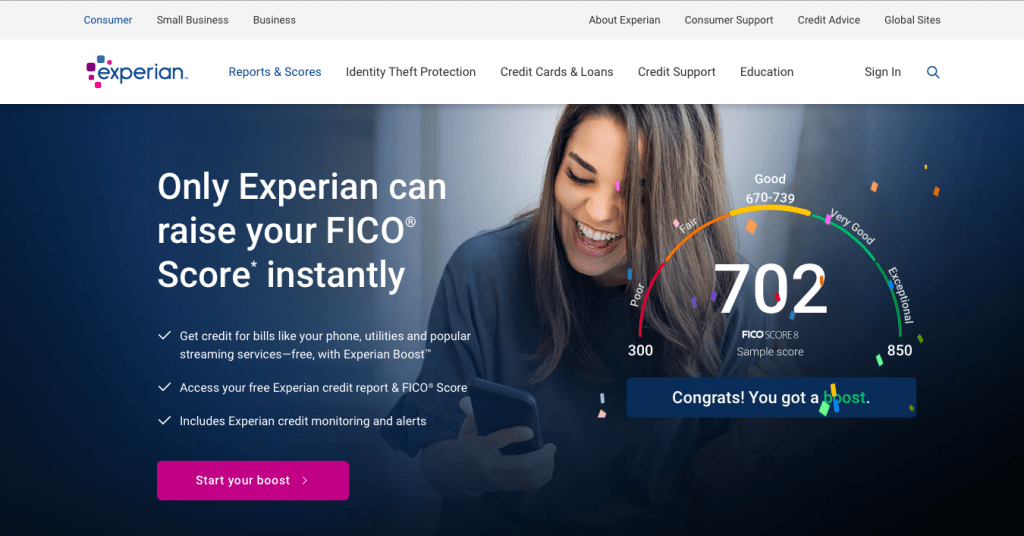Click the checkmark beside credit monitoring bullet
Viewport: 1024px width, 536px height.
click(165, 420)
